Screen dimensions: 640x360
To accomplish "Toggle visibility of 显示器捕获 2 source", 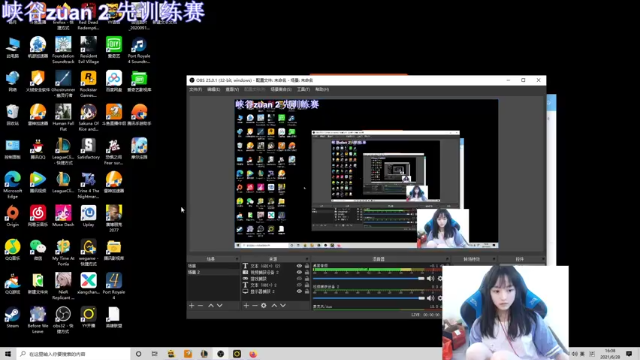I will click(x=299, y=291).
